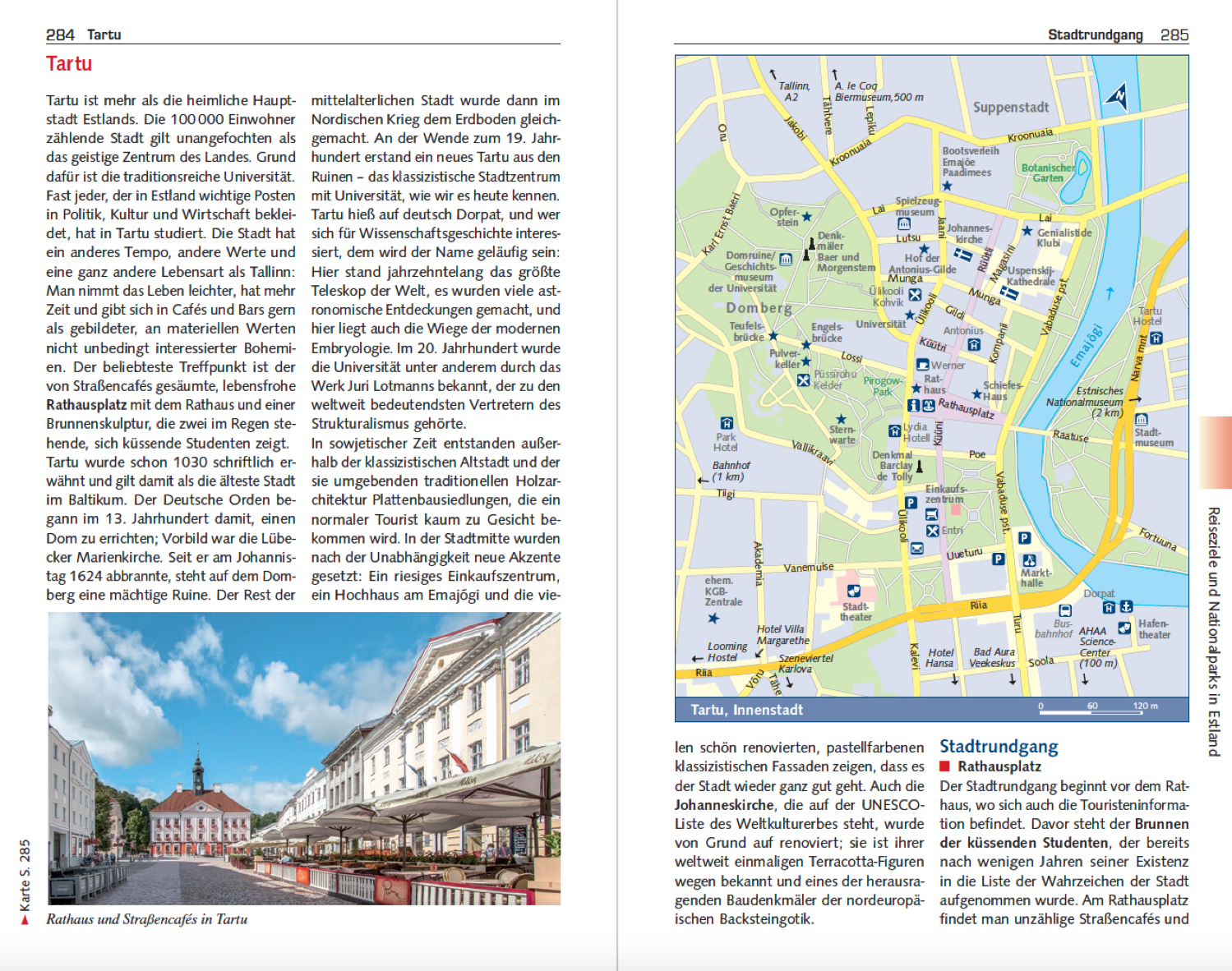
Task: Click the Spielzeugmuseum museum icon
Action: 904,224
